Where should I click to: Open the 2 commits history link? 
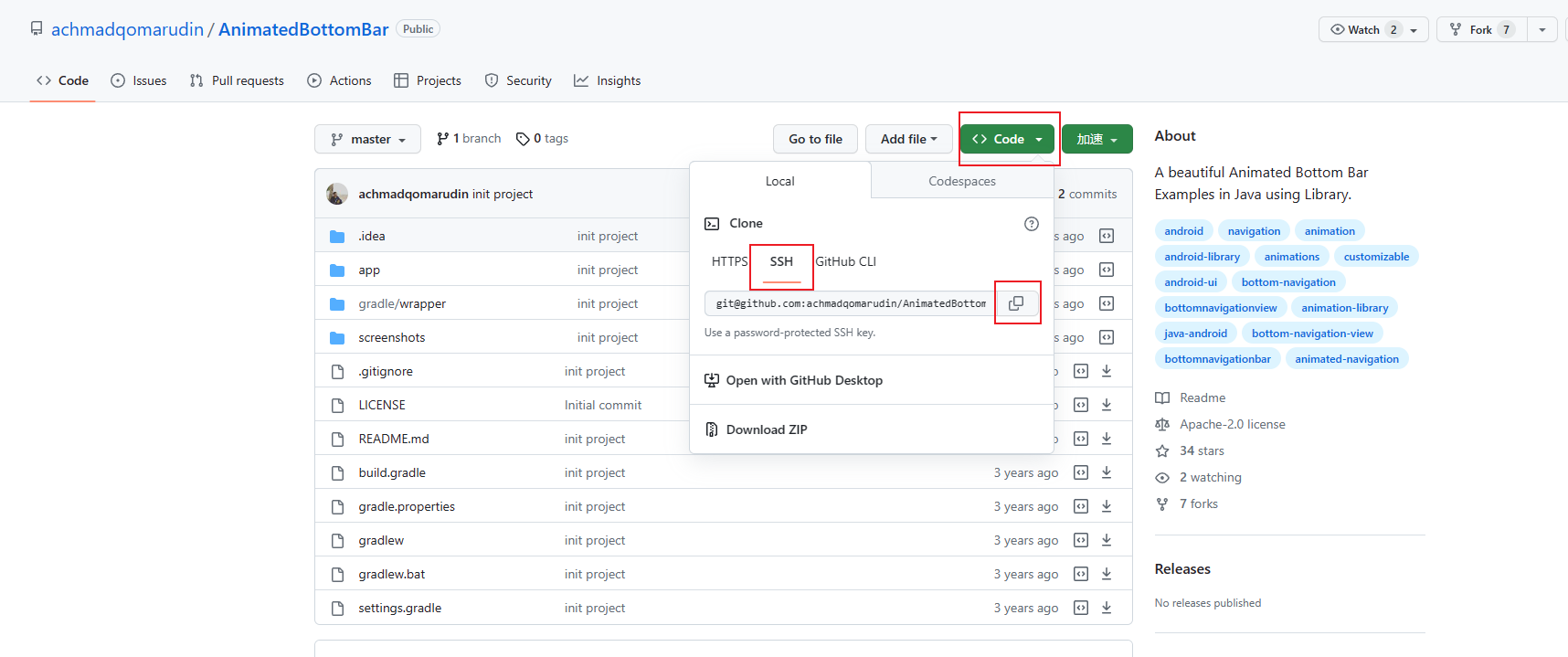click(x=1087, y=194)
